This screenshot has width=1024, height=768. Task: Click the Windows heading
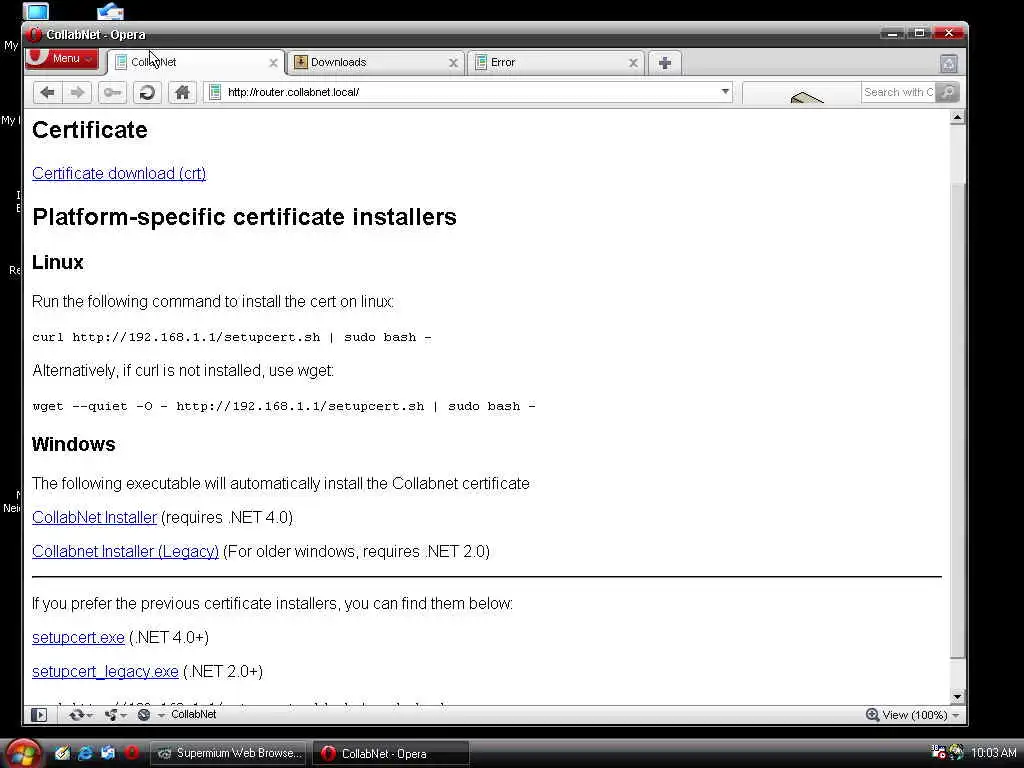(x=74, y=444)
